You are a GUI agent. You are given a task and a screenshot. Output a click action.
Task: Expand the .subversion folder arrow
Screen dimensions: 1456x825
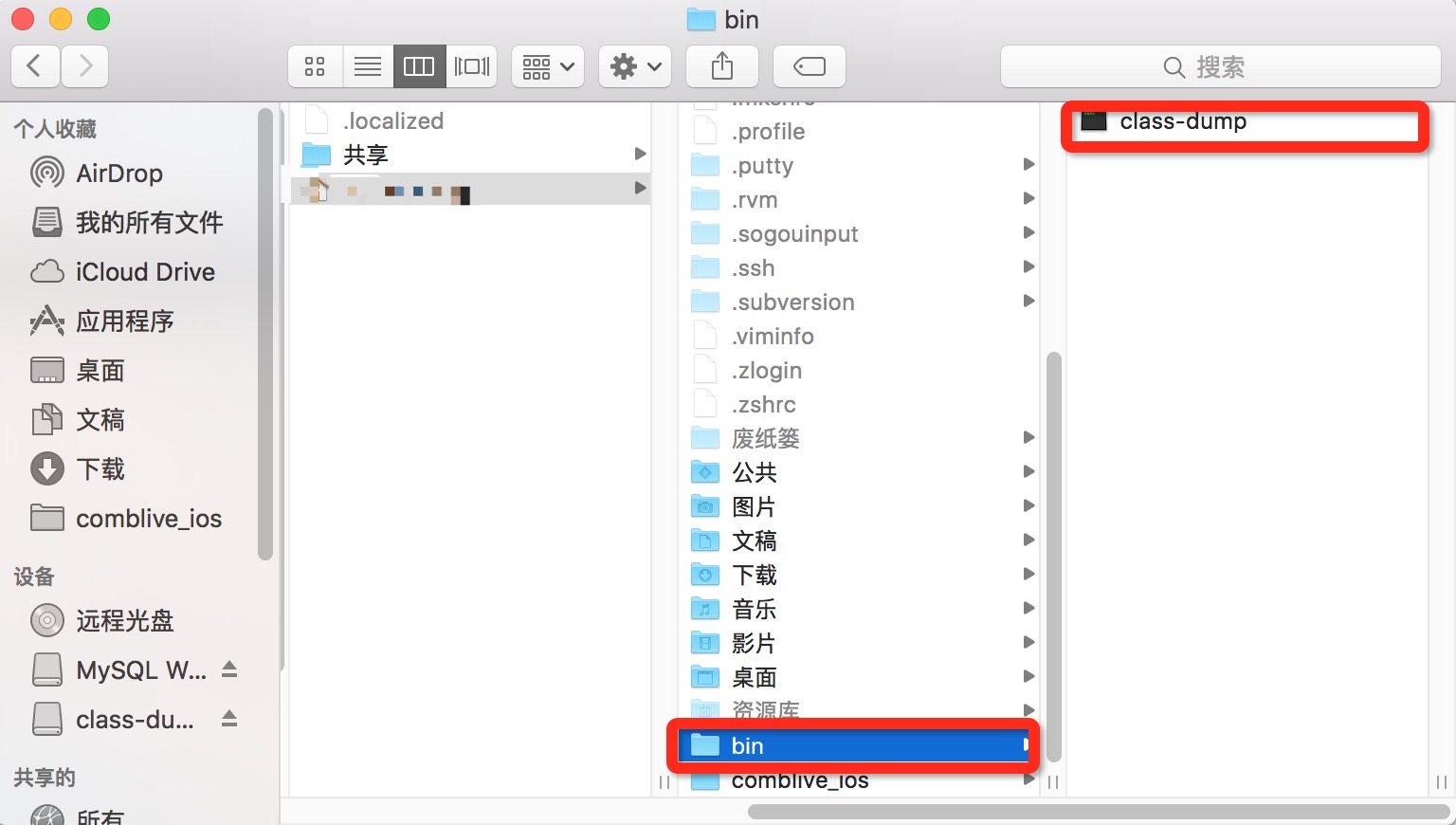point(1028,302)
